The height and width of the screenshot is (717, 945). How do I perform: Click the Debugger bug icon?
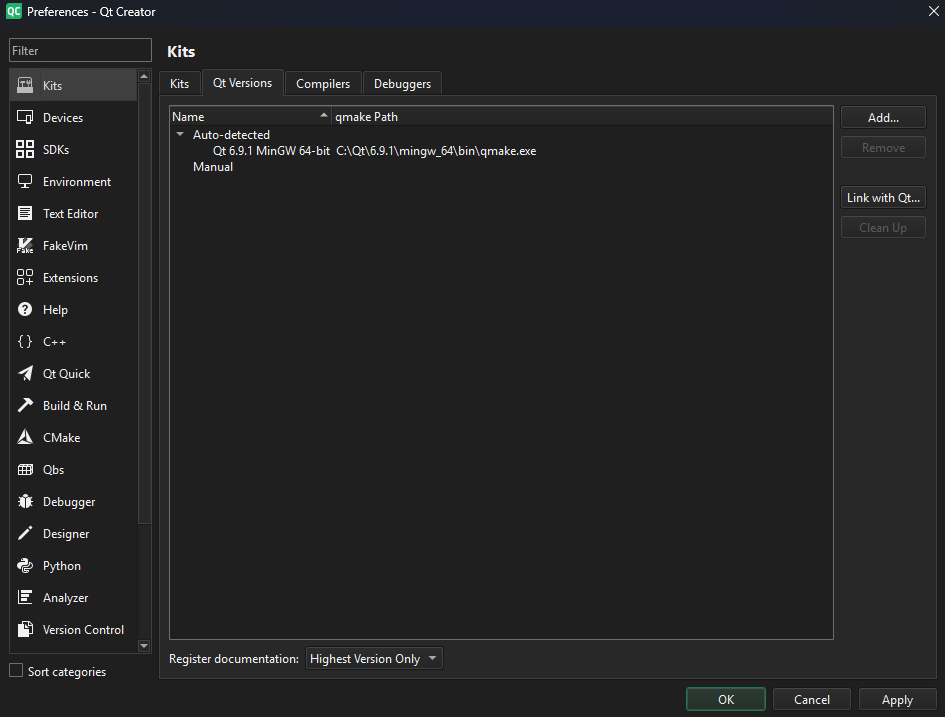pos(25,502)
